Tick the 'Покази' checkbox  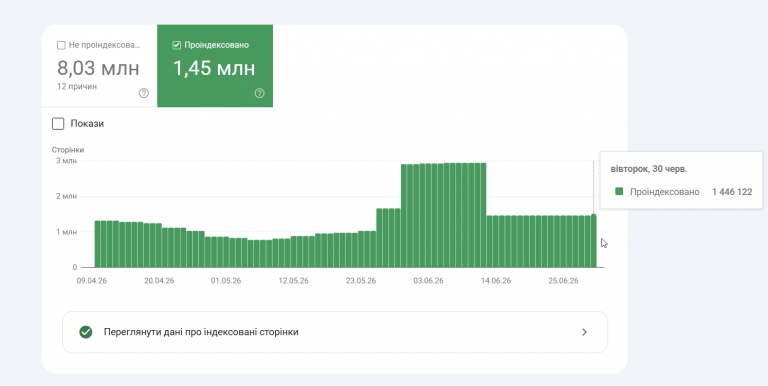point(58,123)
